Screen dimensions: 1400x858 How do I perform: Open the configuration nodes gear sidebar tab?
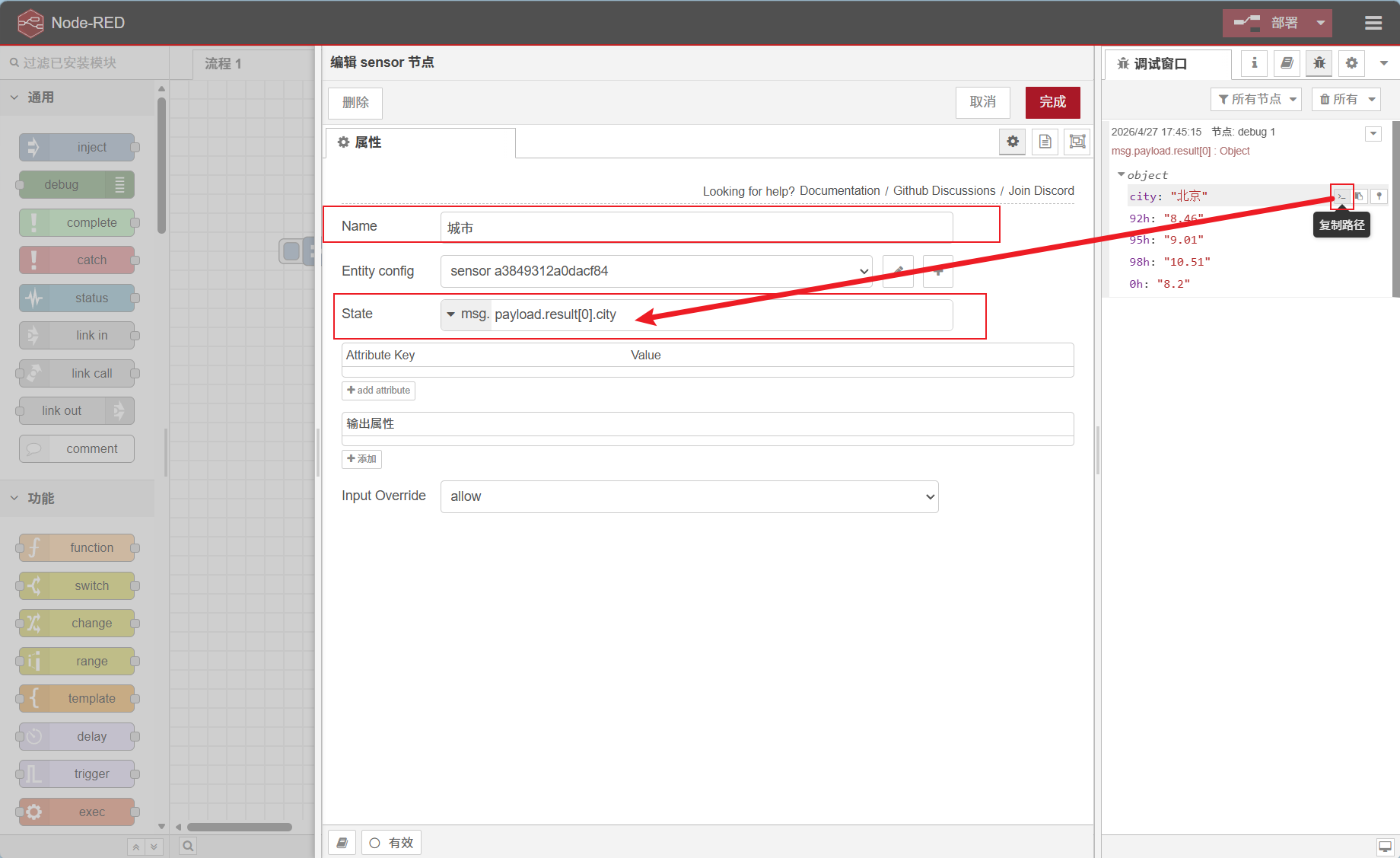[1351, 63]
